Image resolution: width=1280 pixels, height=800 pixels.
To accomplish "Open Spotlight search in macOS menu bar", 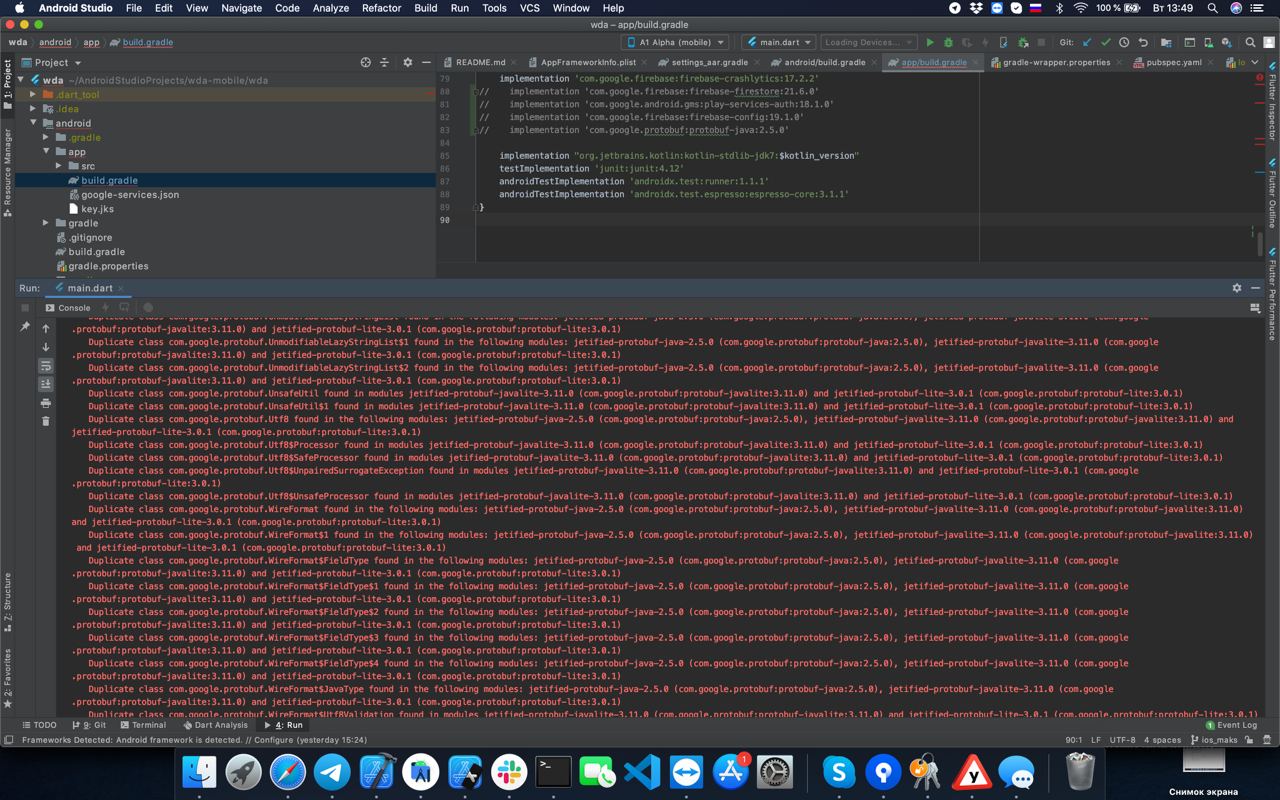I will (1212, 8).
